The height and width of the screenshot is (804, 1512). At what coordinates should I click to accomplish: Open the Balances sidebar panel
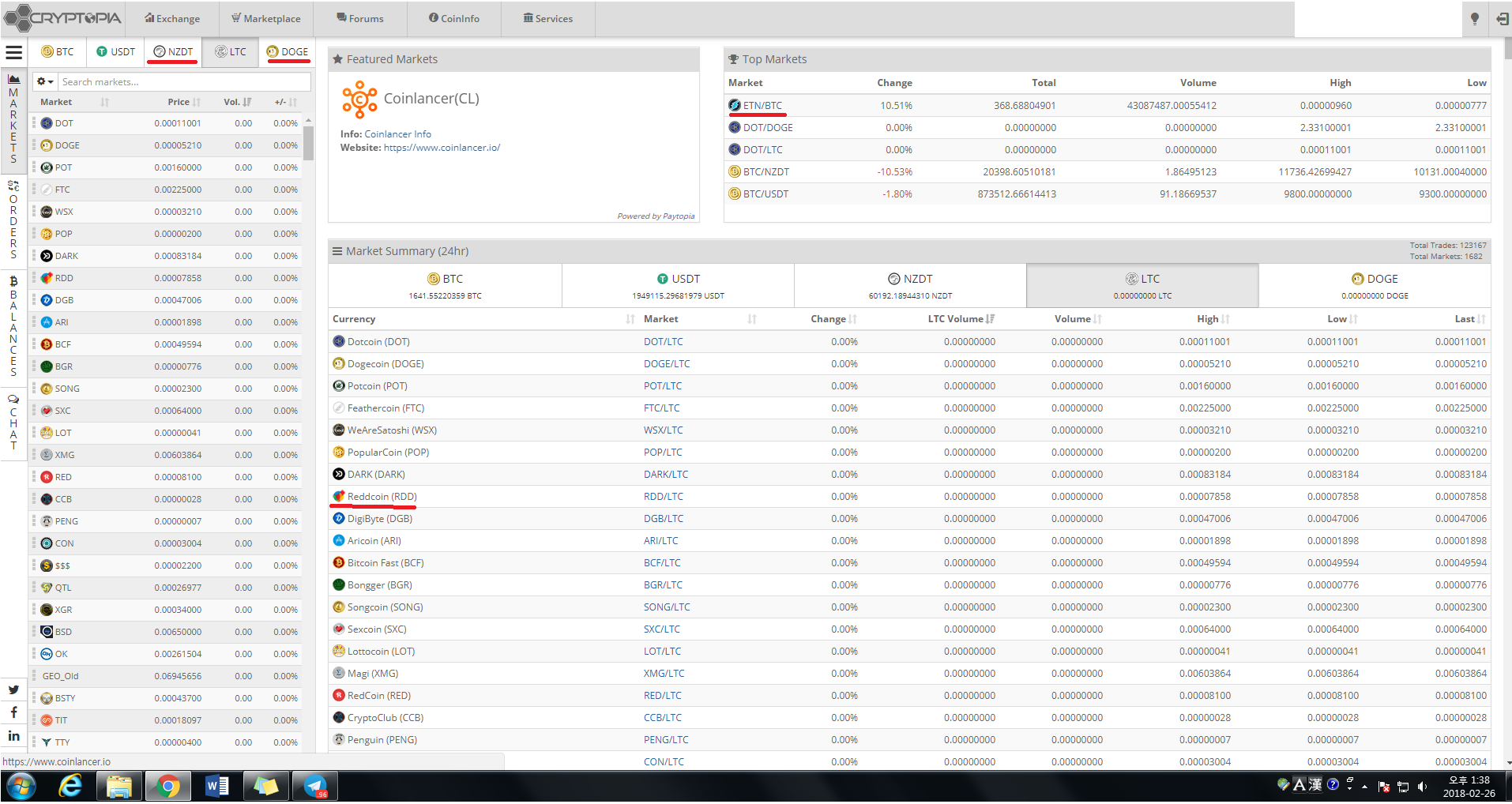(13, 328)
